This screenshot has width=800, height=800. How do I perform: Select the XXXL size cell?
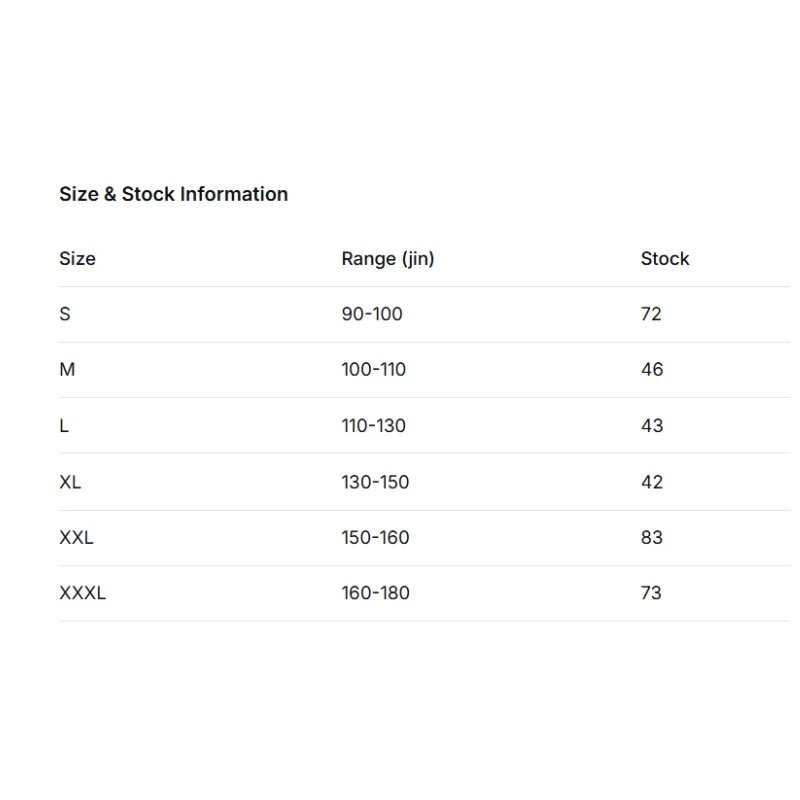tap(82, 593)
